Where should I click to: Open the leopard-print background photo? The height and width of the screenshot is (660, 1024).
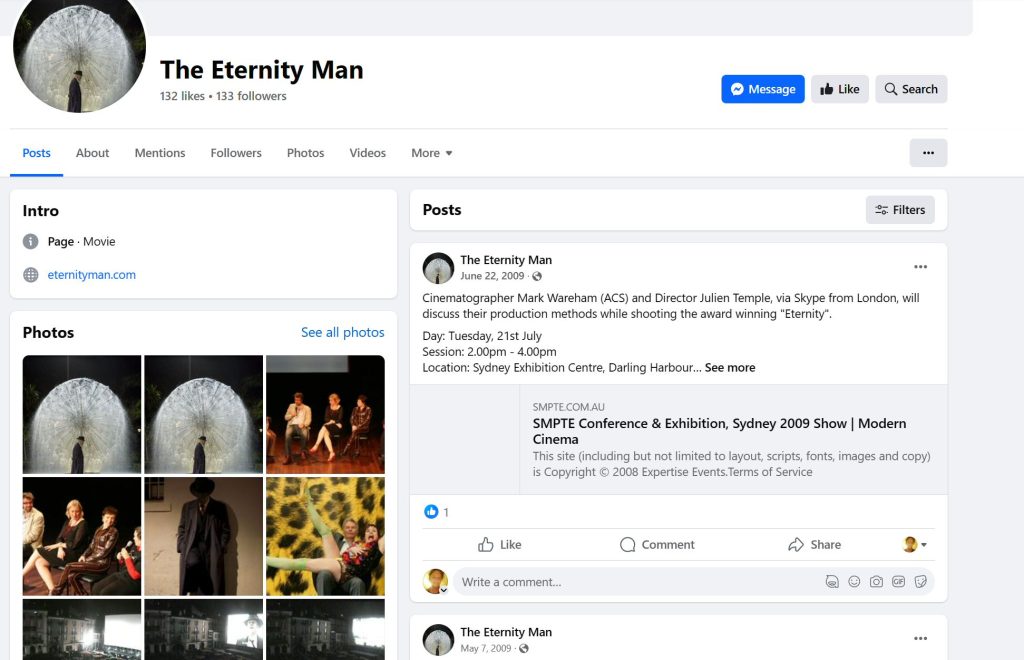[325, 536]
